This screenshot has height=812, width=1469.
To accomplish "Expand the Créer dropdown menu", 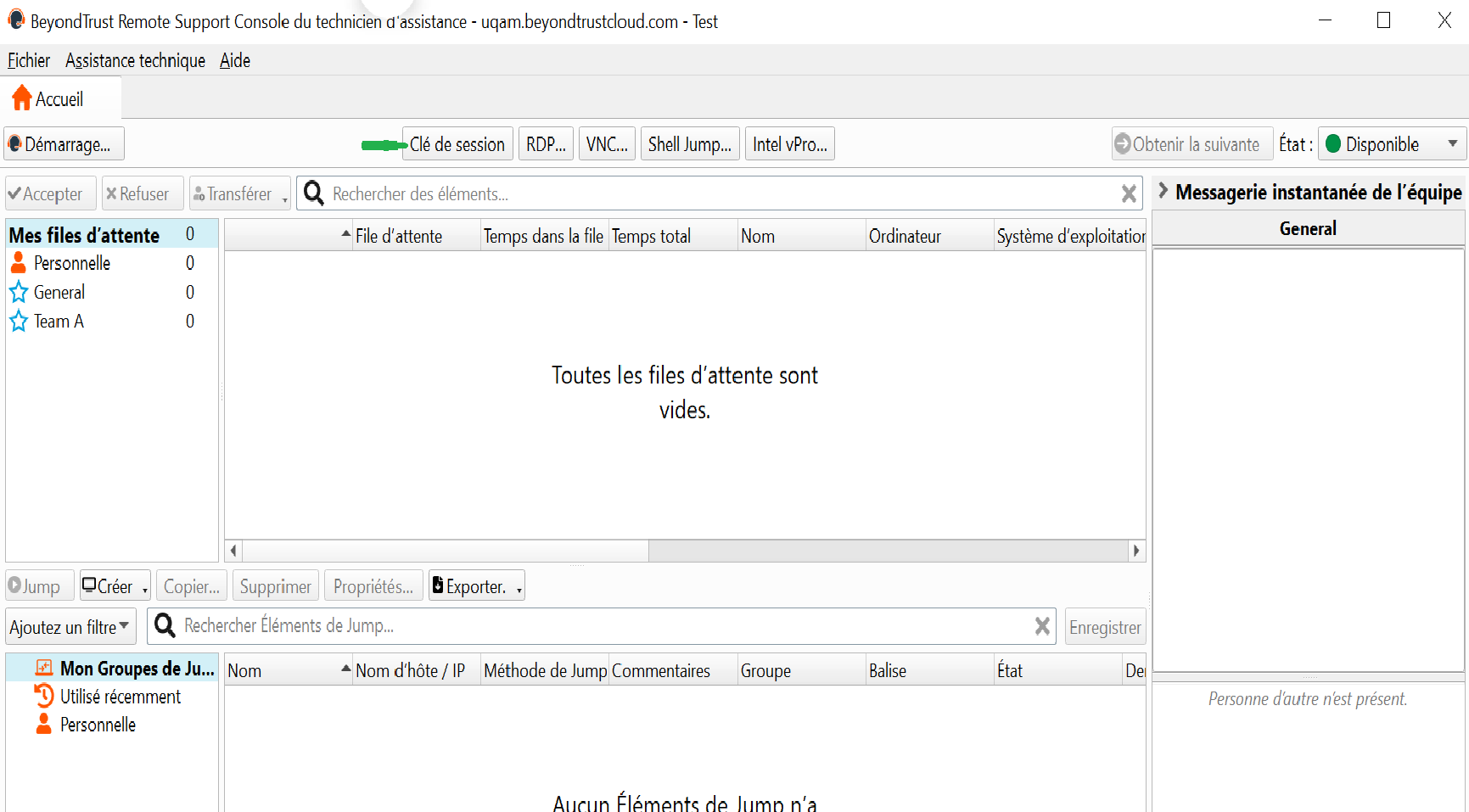I will [x=145, y=588].
